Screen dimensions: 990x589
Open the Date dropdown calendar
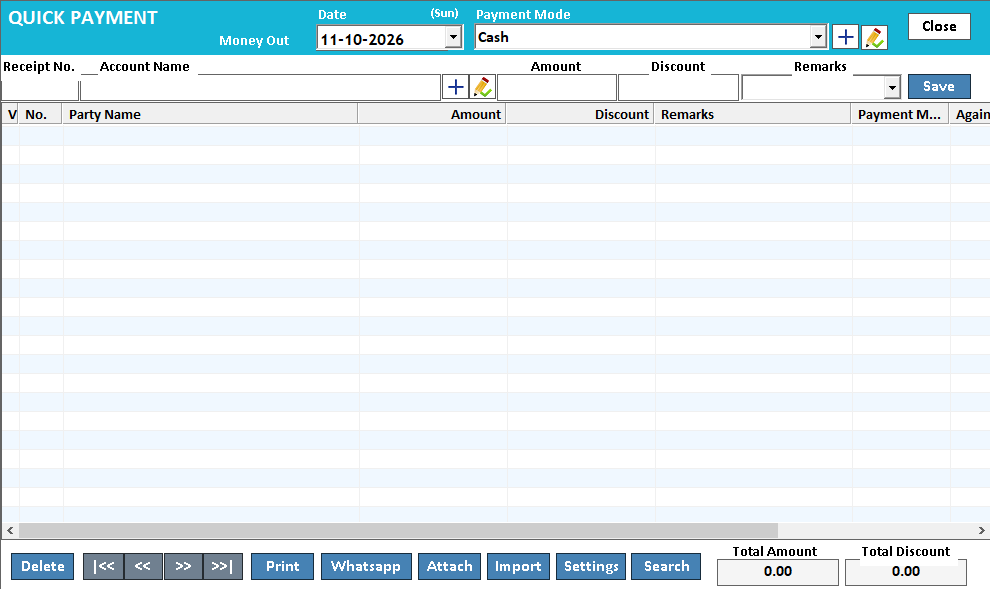pyautogui.click(x=453, y=37)
